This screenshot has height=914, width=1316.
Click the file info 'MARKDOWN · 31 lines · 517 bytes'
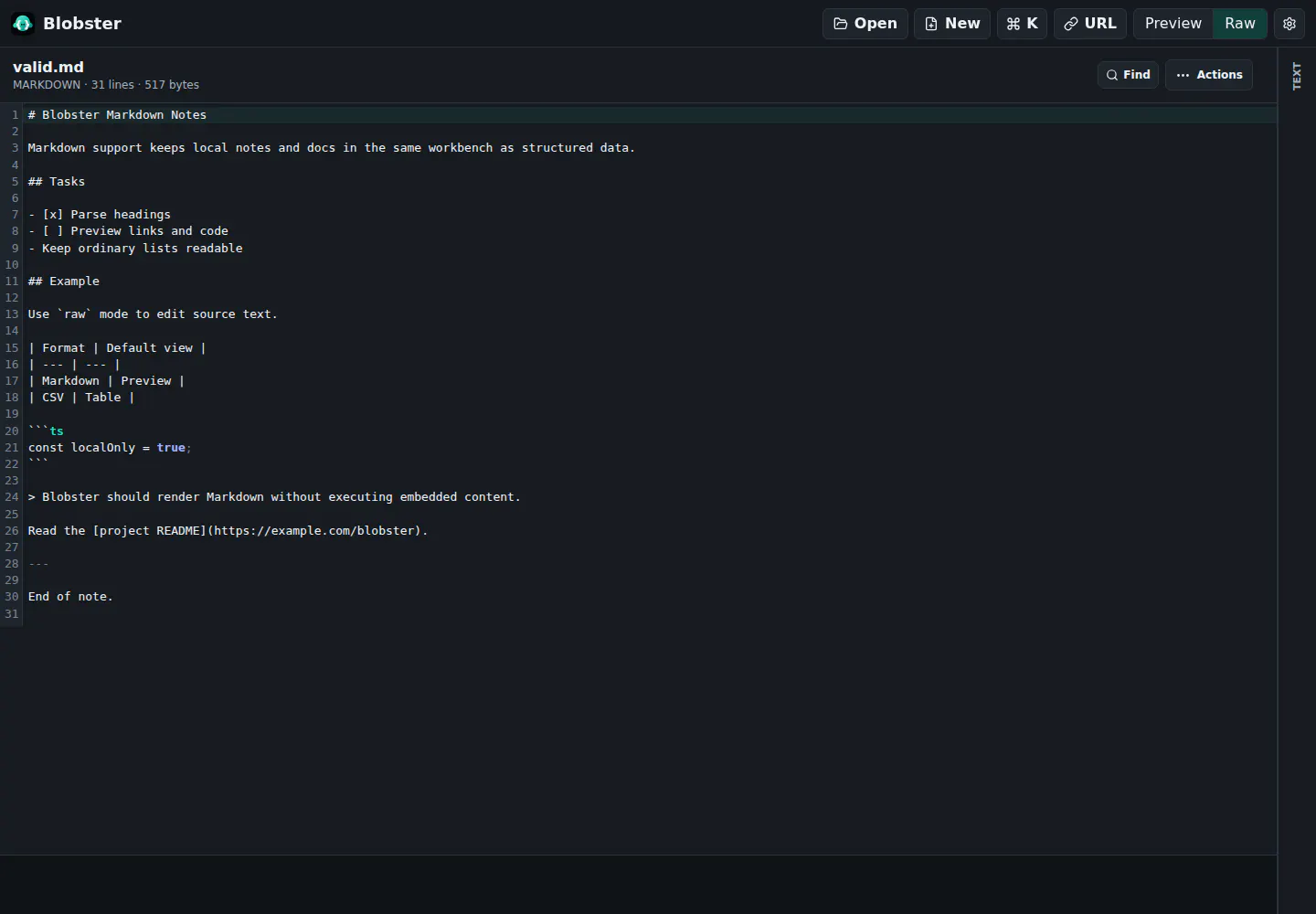(106, 85)
